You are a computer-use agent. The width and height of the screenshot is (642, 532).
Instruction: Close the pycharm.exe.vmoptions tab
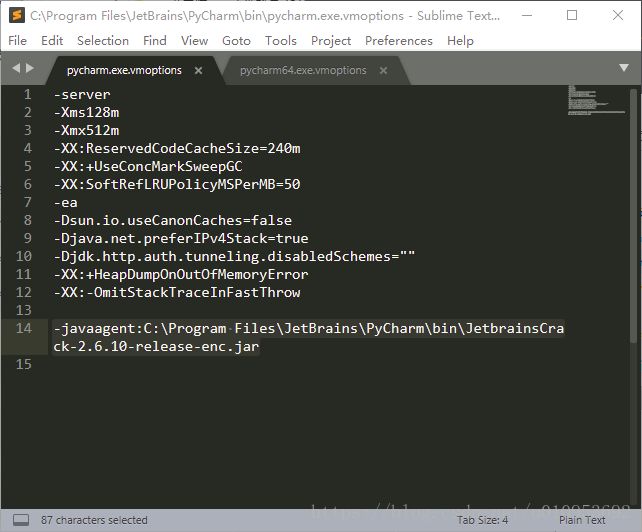pos(199,70)
